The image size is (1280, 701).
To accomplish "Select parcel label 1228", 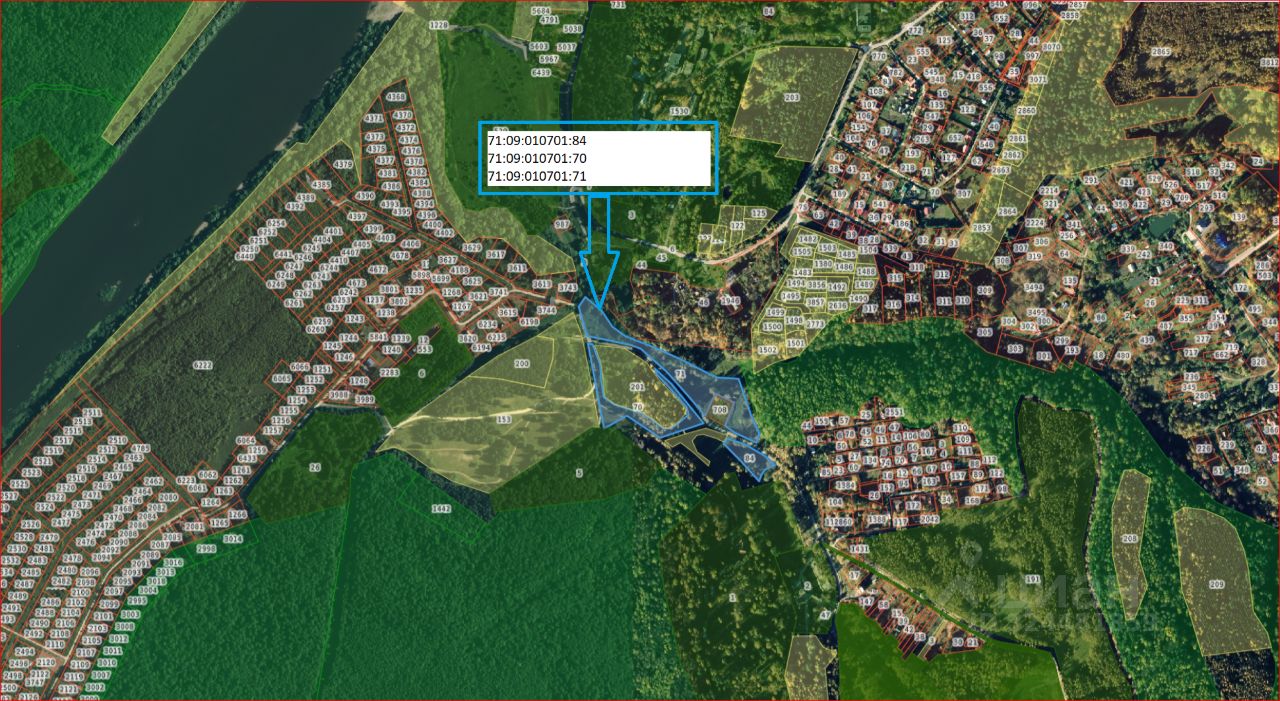I will pyautogui.click(x=438, y=25).
